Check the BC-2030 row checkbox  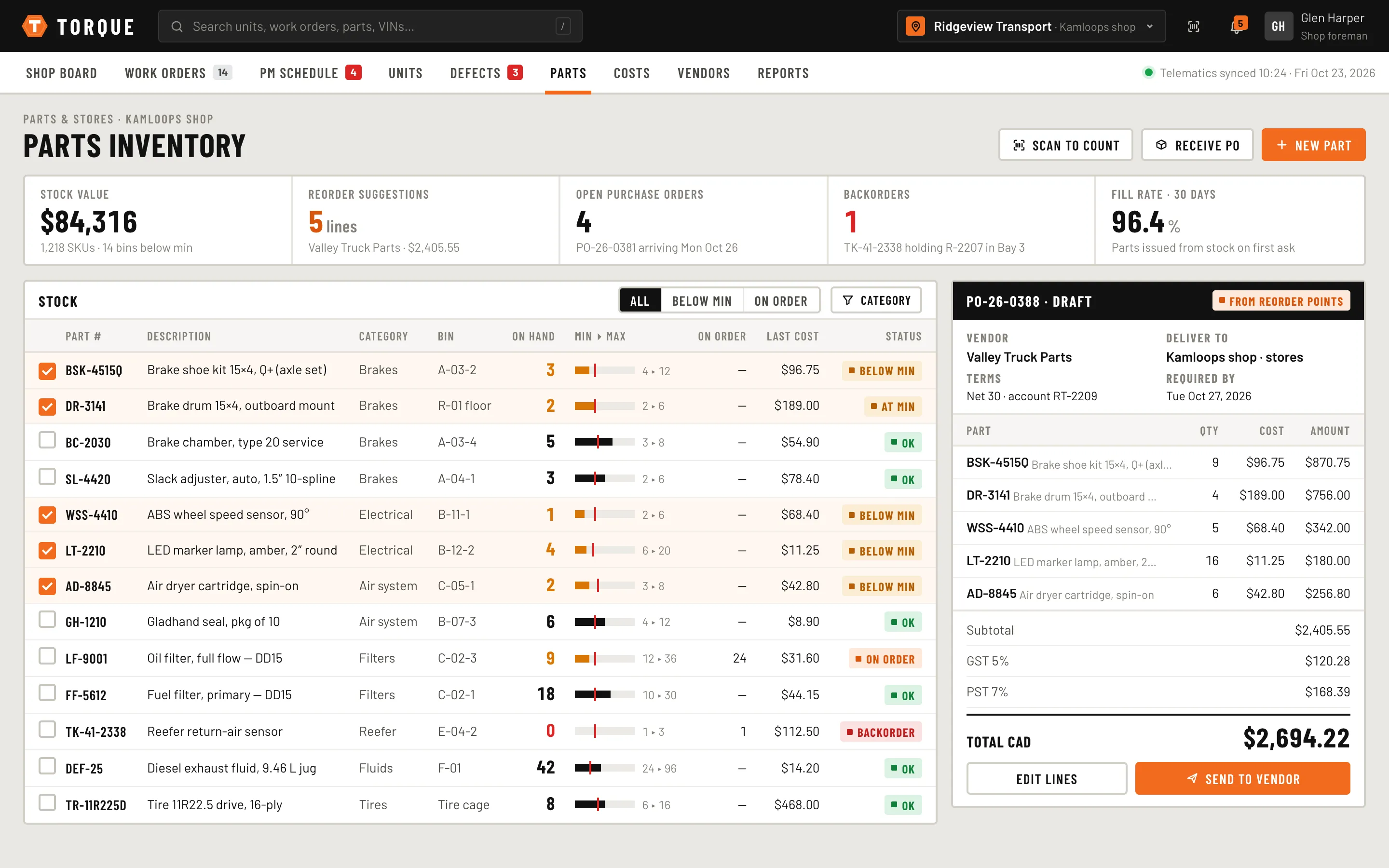click(47, 440)
